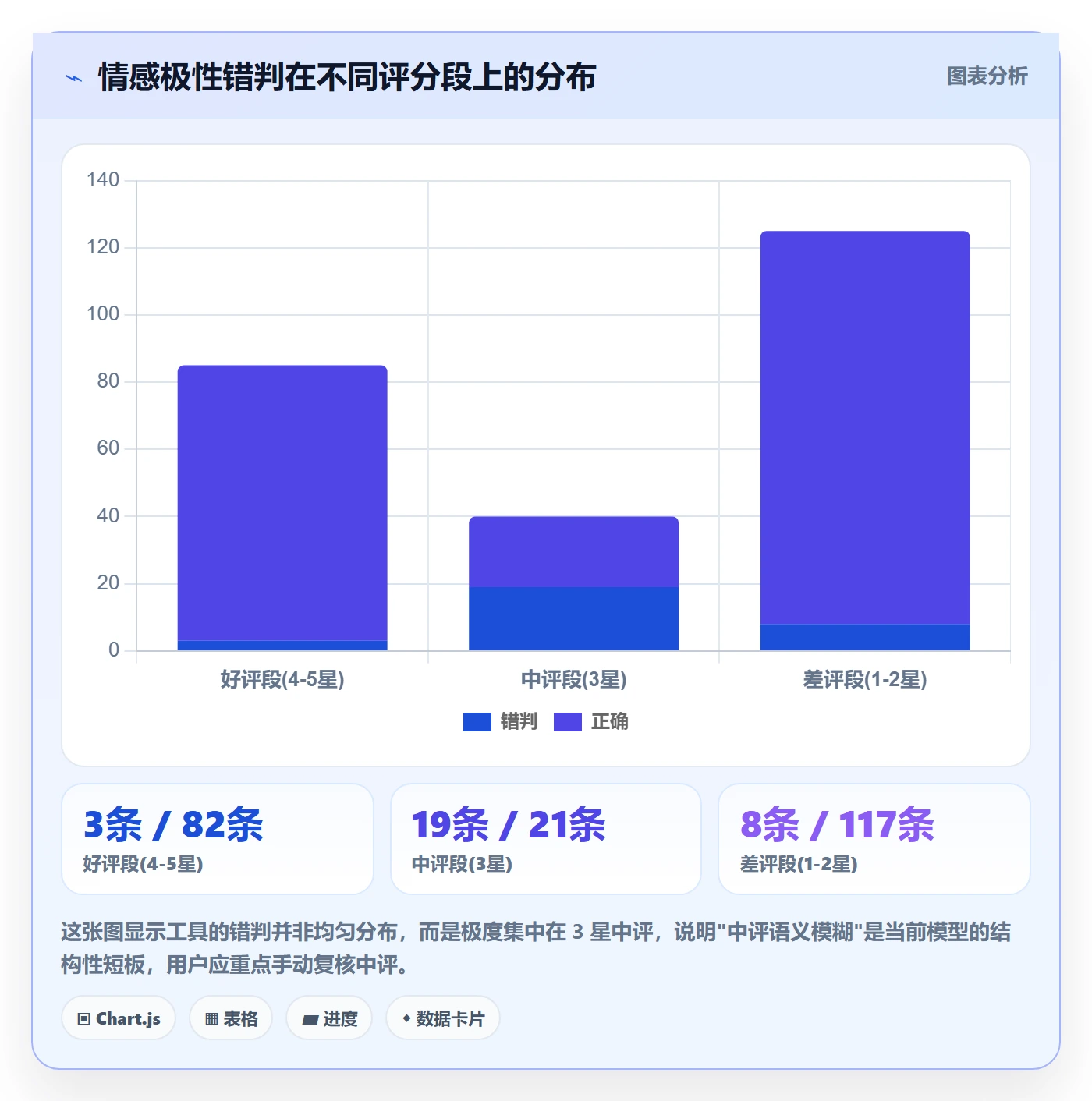The image size is (1092, 1101).
Task: Select the 差评段 purple correct bar
Action: point(865,427)
